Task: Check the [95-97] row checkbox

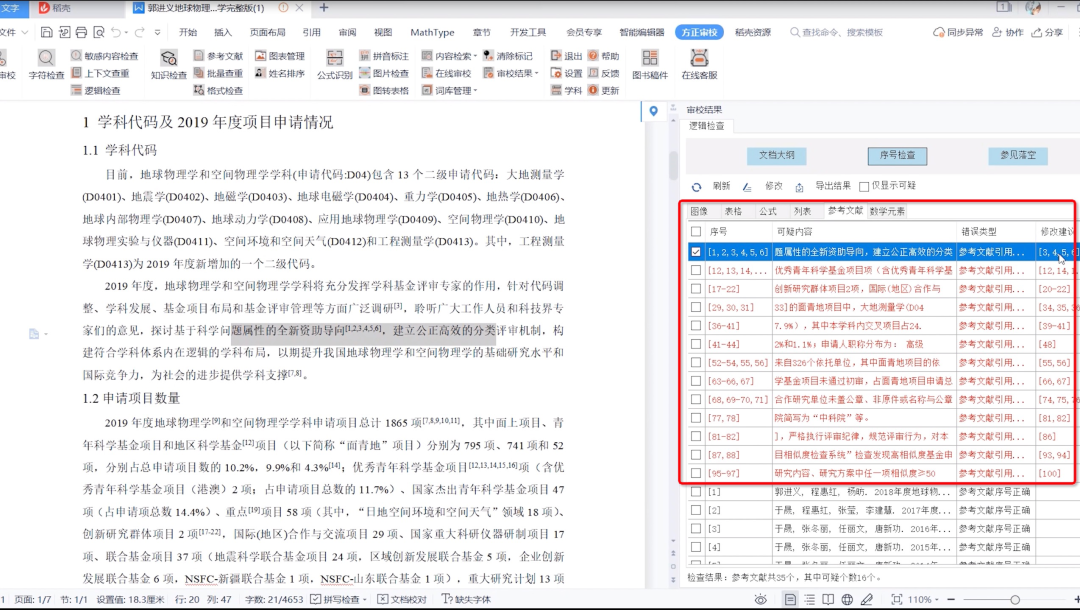Action: (x=696, y=473)
